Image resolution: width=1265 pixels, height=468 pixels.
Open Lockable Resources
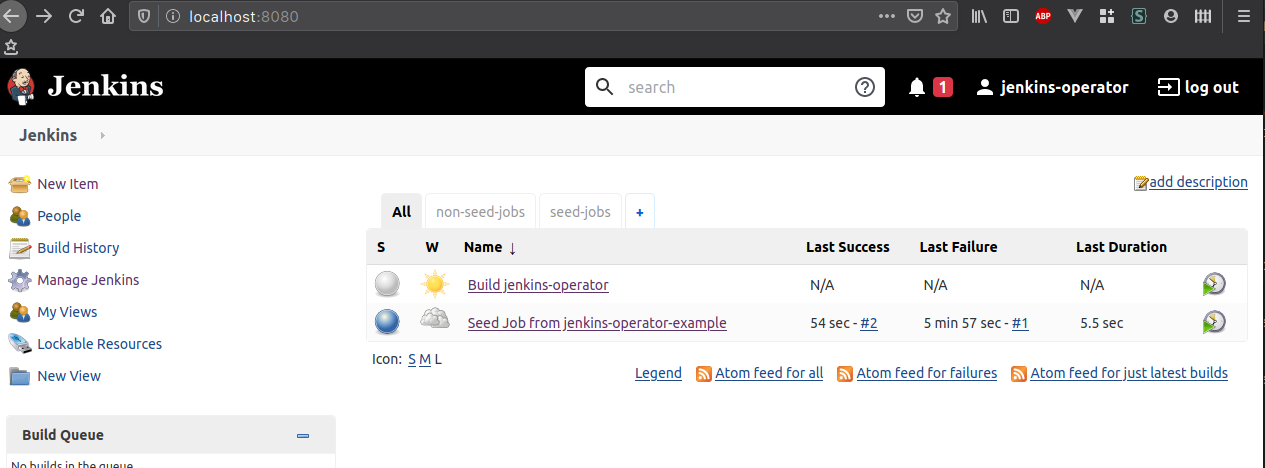[x=99, y=344]
